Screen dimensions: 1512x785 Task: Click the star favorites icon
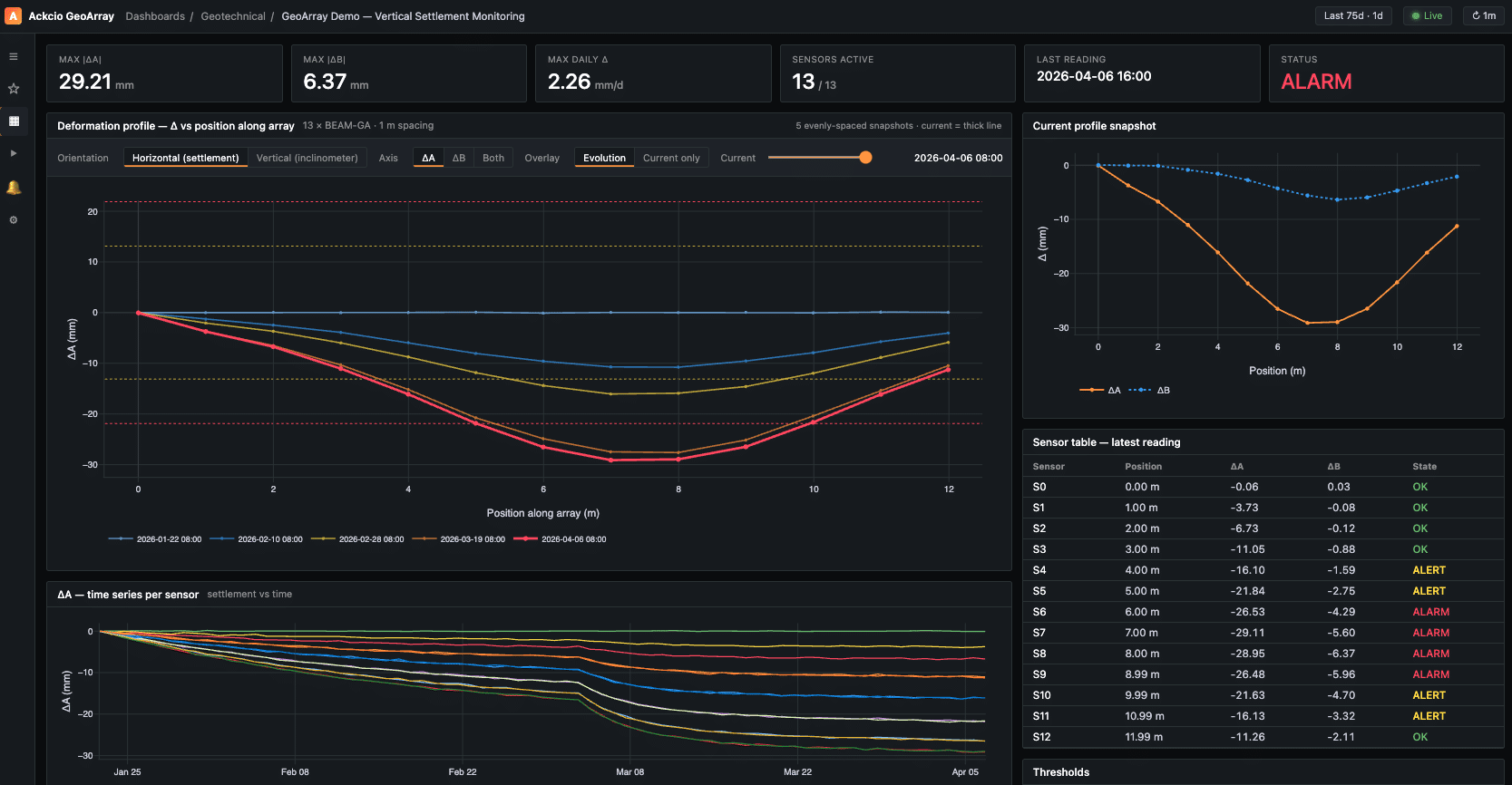(x=14, y=89)
